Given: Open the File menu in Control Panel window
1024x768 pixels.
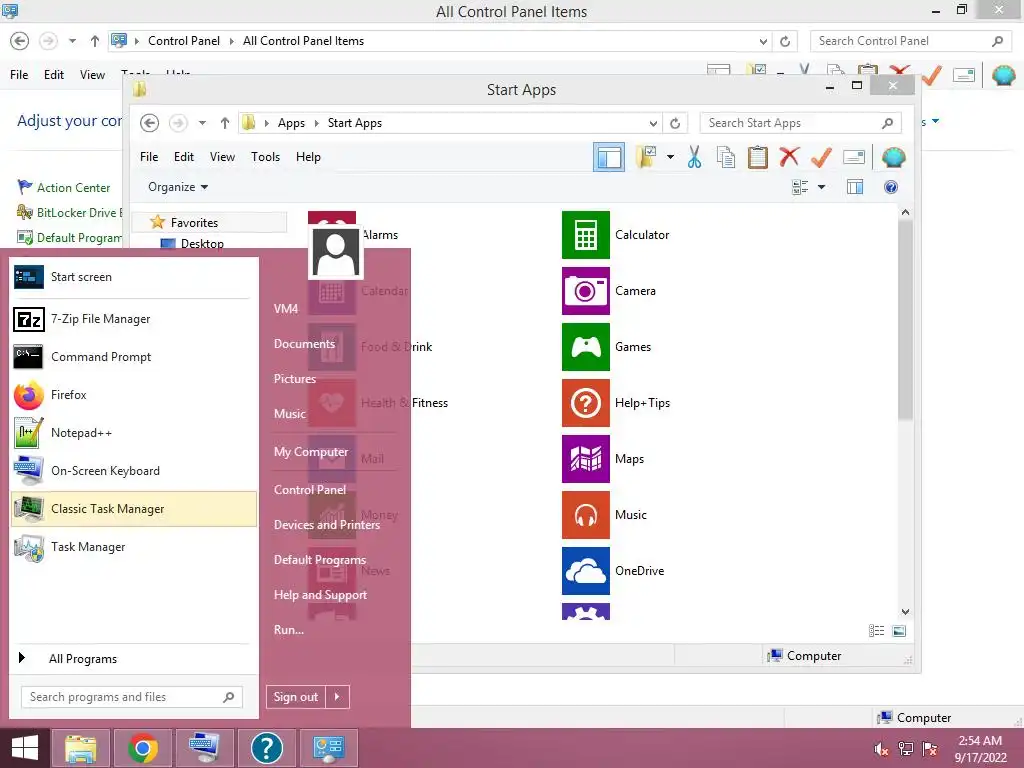Looking at the screenshot, I should pyautogui.click(x=19, y=75).
